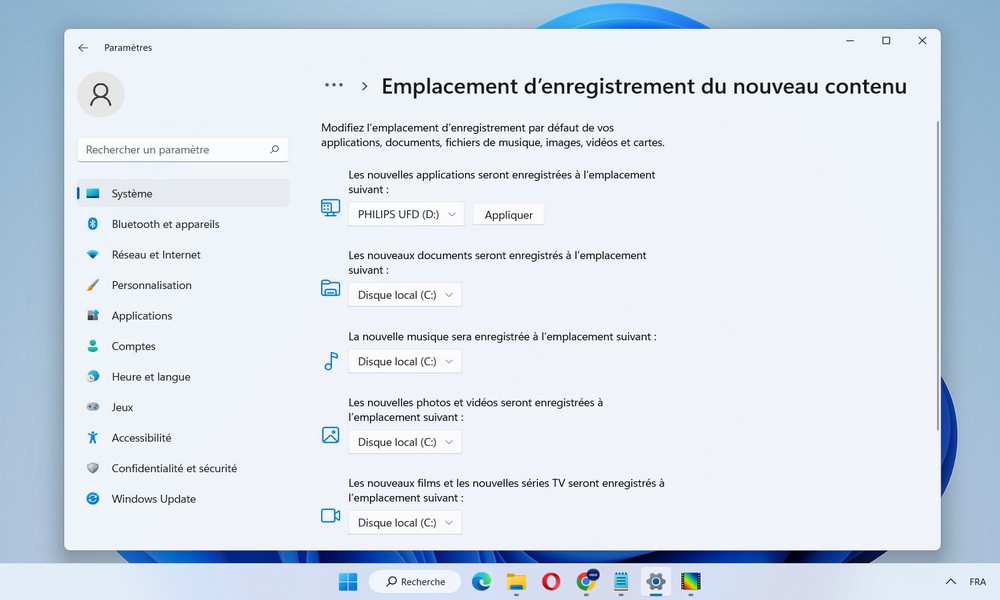Open the Jeux settings section
Image resolution: width=1000 pixels, height=600 pixels.
point(122,407)
